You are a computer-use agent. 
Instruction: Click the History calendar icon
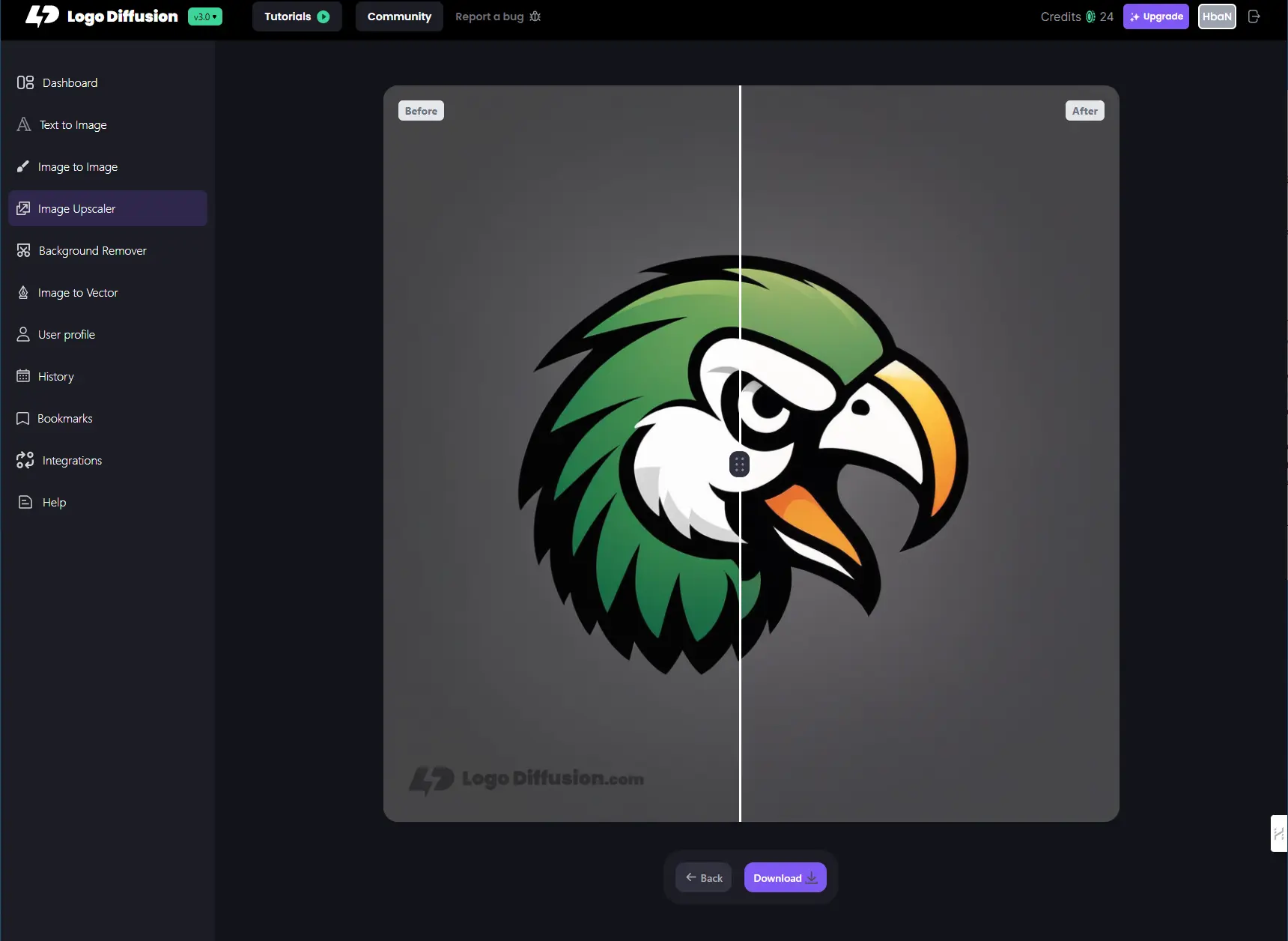click(23, 376)
